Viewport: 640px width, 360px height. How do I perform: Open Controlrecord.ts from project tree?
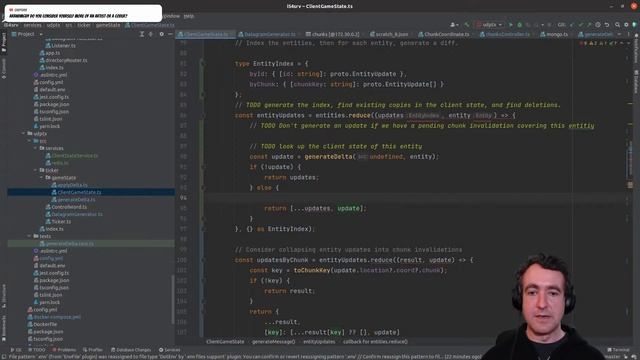tap(69, 207)
